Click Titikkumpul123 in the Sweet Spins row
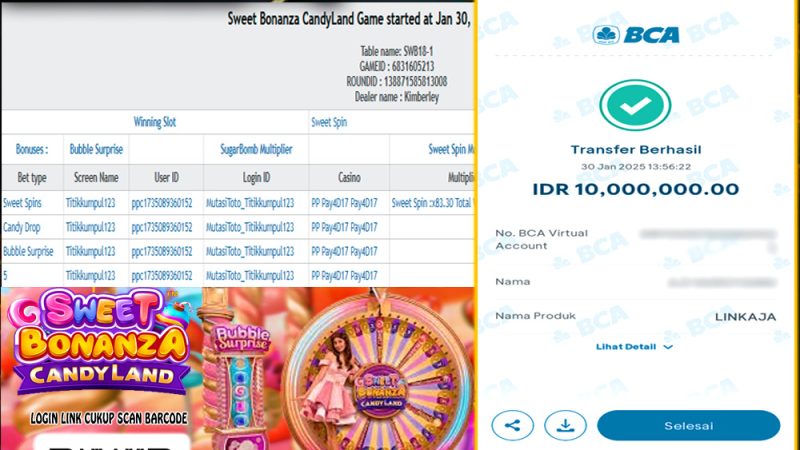 (x=90, y=203)
